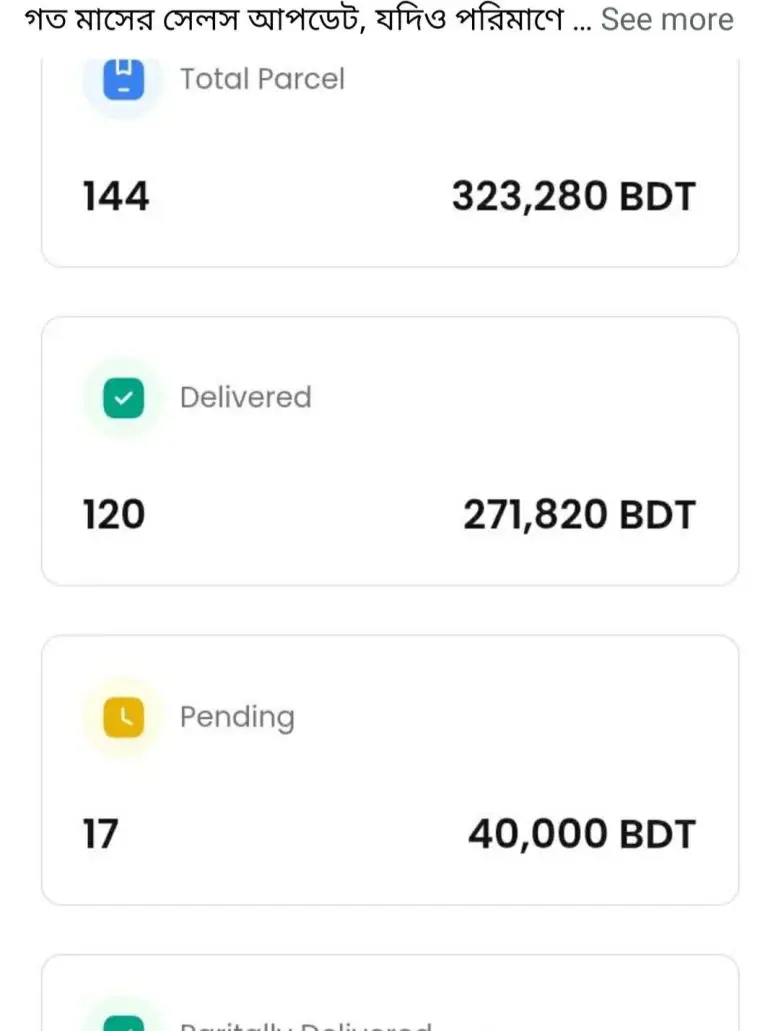
Task: Tap the ellipsis before See more
Action: click(582, 26)
